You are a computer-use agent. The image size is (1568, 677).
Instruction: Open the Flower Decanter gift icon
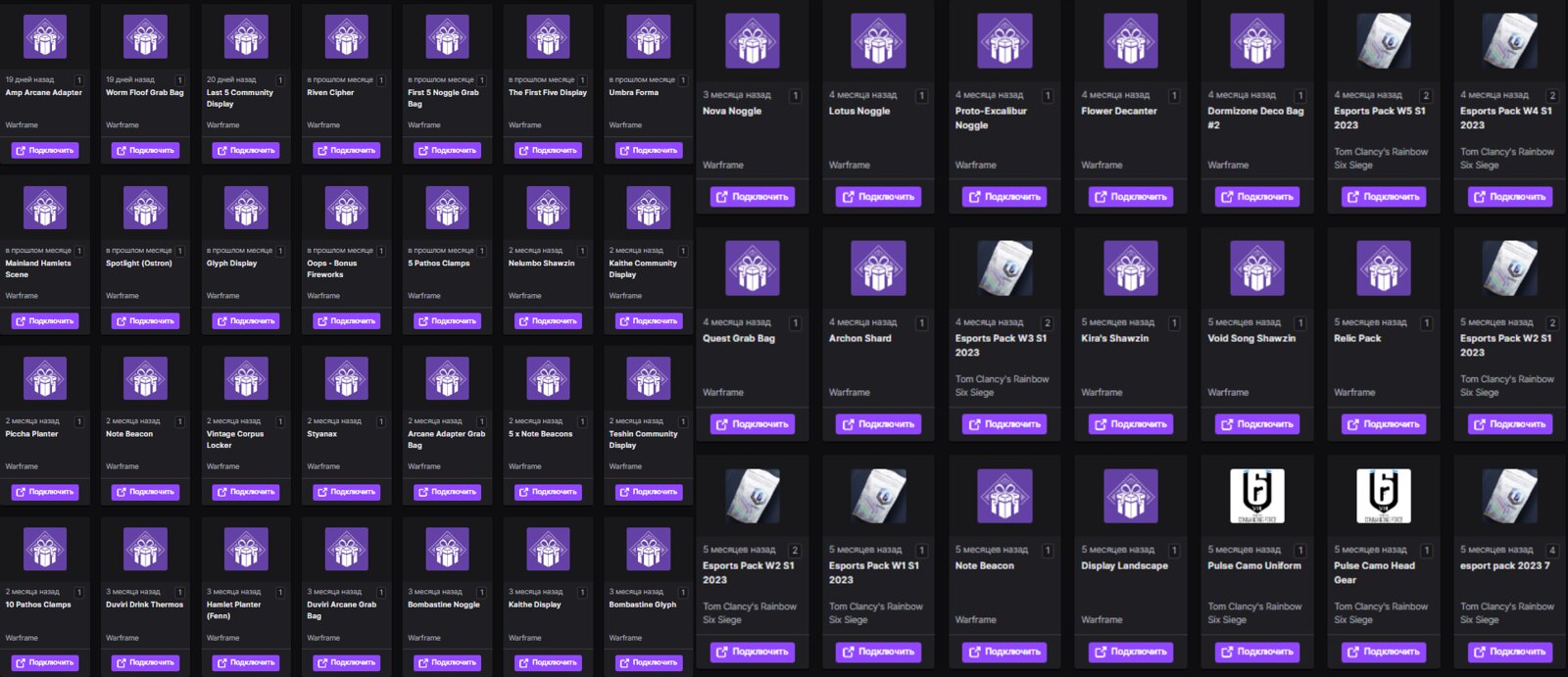tap(1131, 41)
